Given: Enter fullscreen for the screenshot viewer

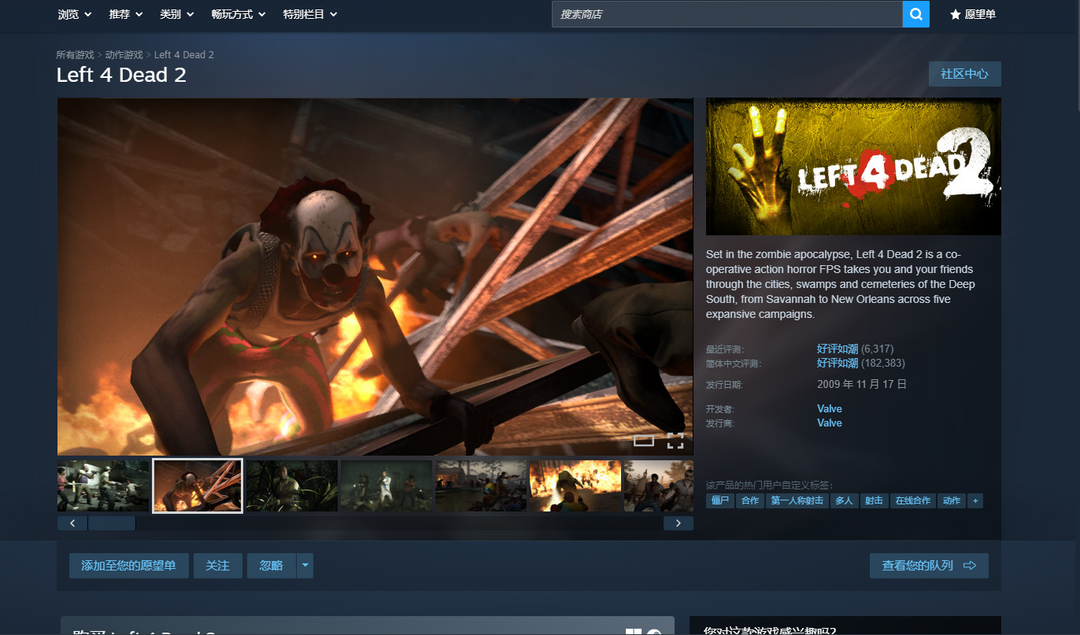Looking at the screenshot, I should (675, 440).
